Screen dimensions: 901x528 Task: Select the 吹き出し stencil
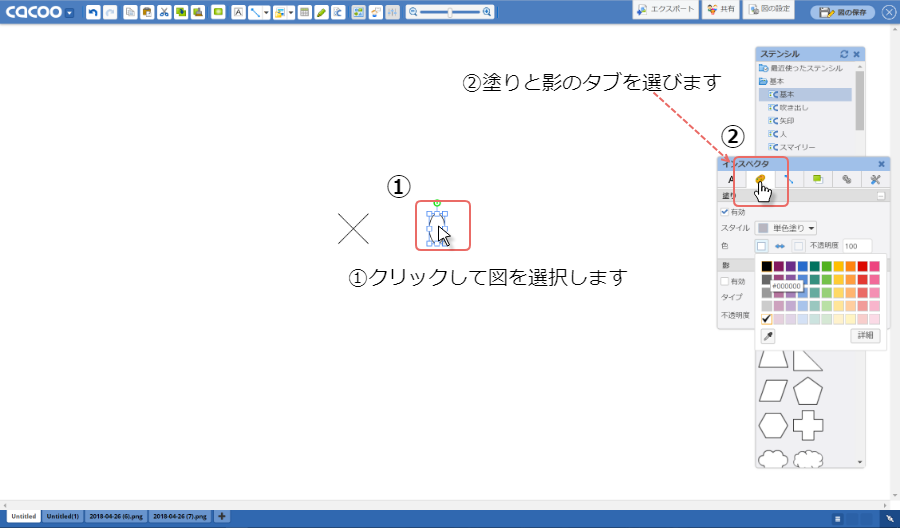(x=788, y=108)
